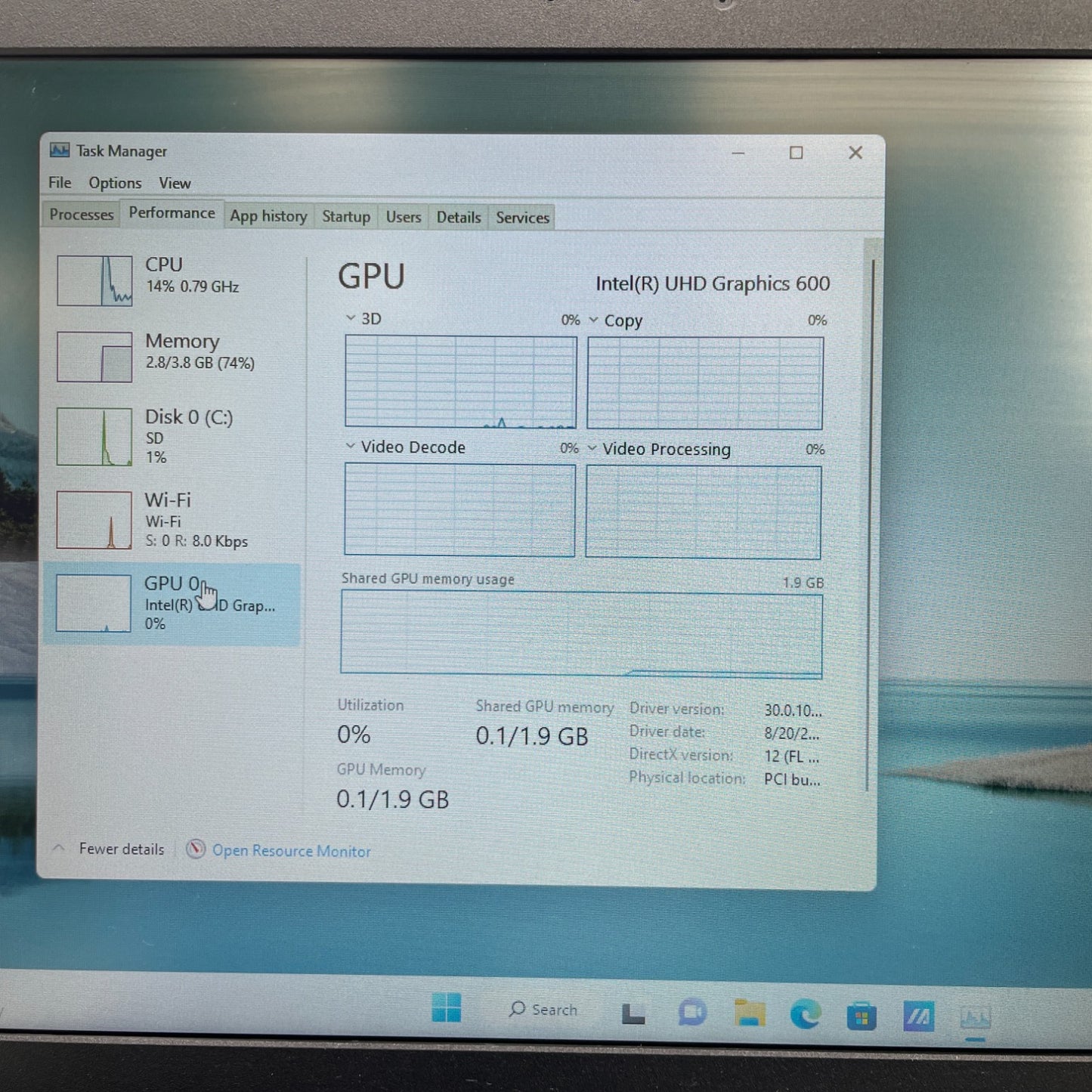Open the View menu

coord(175,184)
